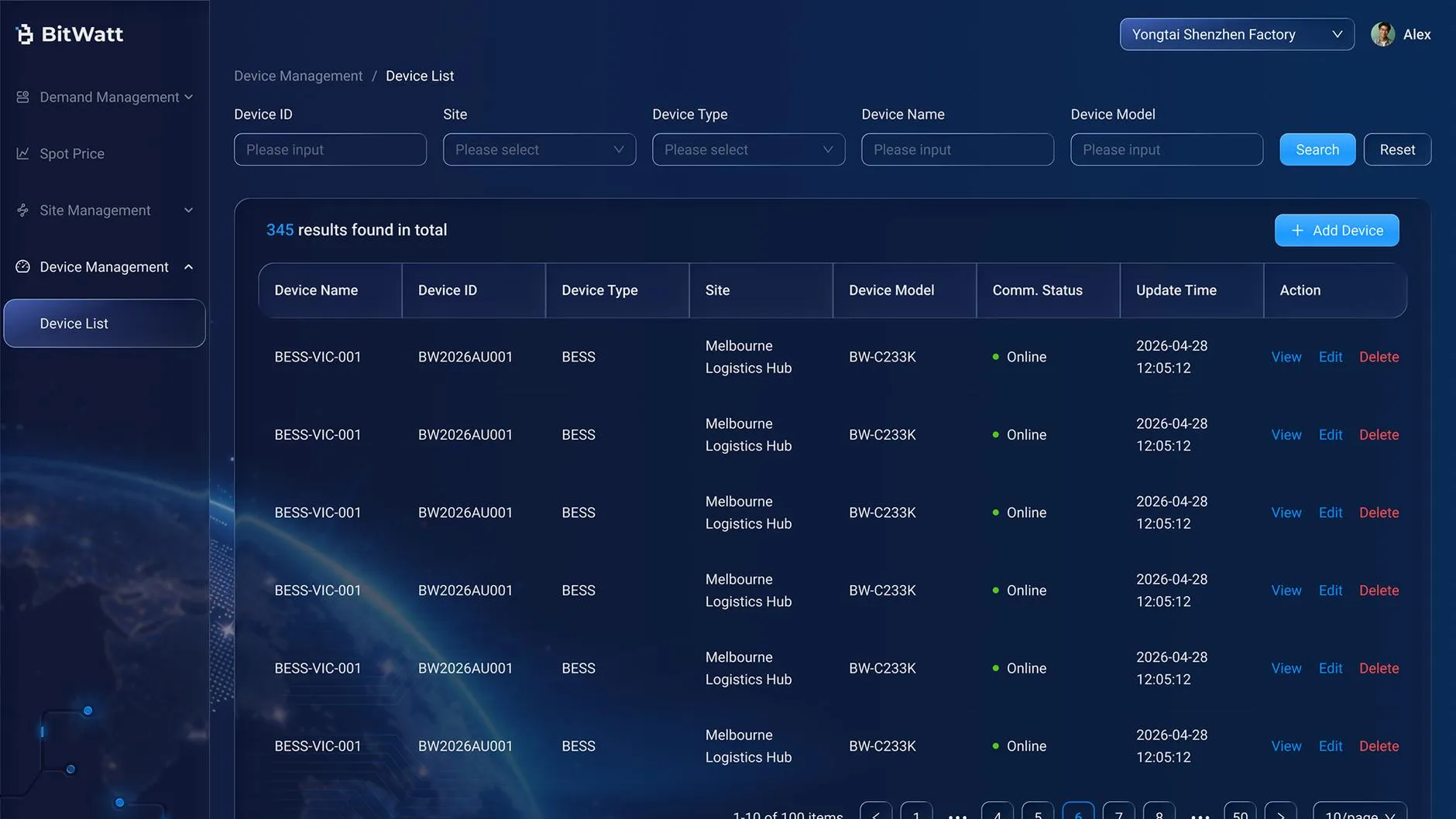Click the BitWatt logo icon
Image resolution: width=1456 pixels, height=819 pixels.
click(25, 34)
